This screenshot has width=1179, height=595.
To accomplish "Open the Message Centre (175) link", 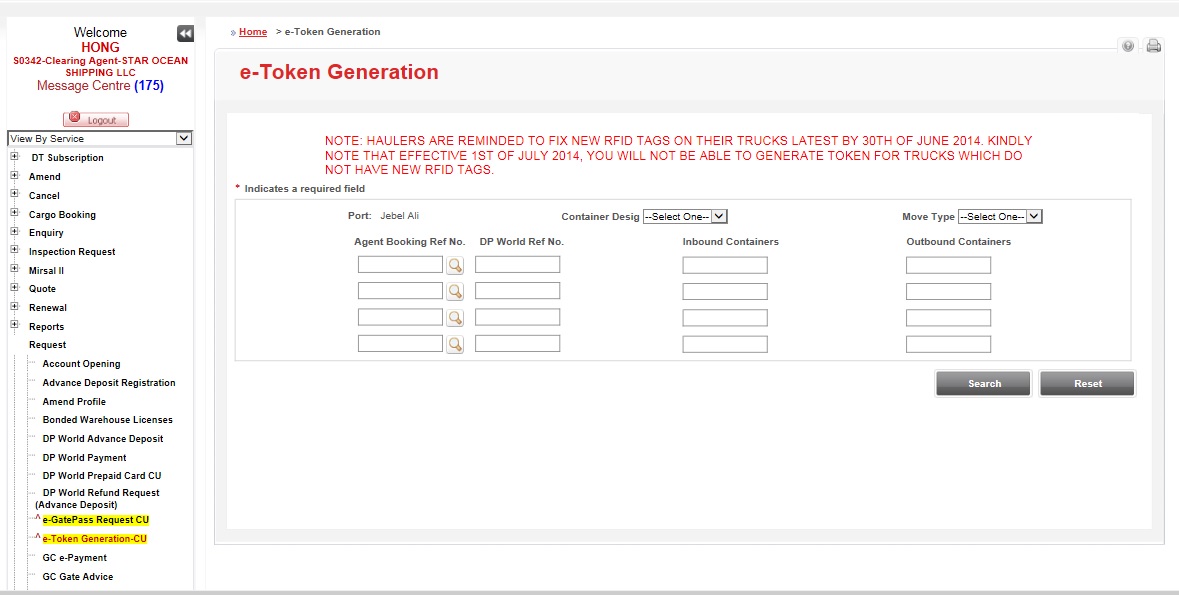I will click(100, 86).
